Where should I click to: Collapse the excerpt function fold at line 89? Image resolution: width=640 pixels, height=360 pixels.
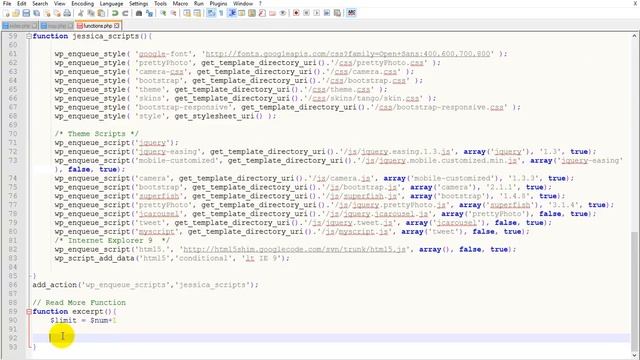[29, 311]
